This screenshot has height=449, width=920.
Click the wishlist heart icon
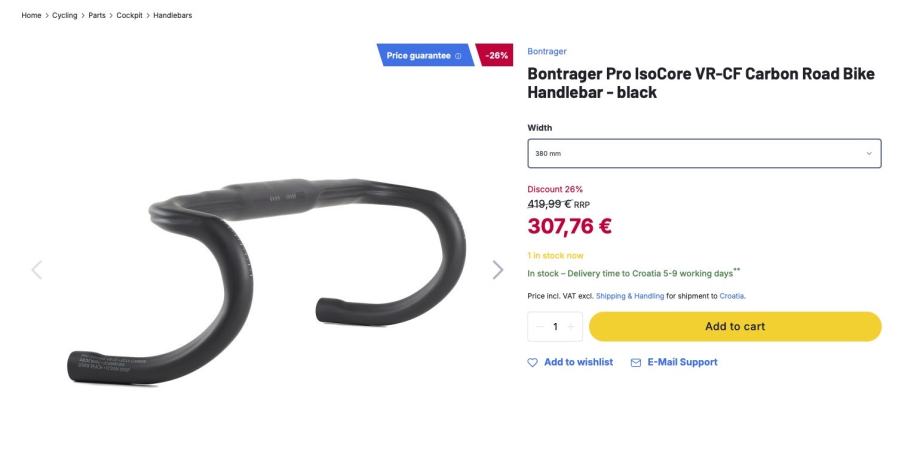click(532, 363)
